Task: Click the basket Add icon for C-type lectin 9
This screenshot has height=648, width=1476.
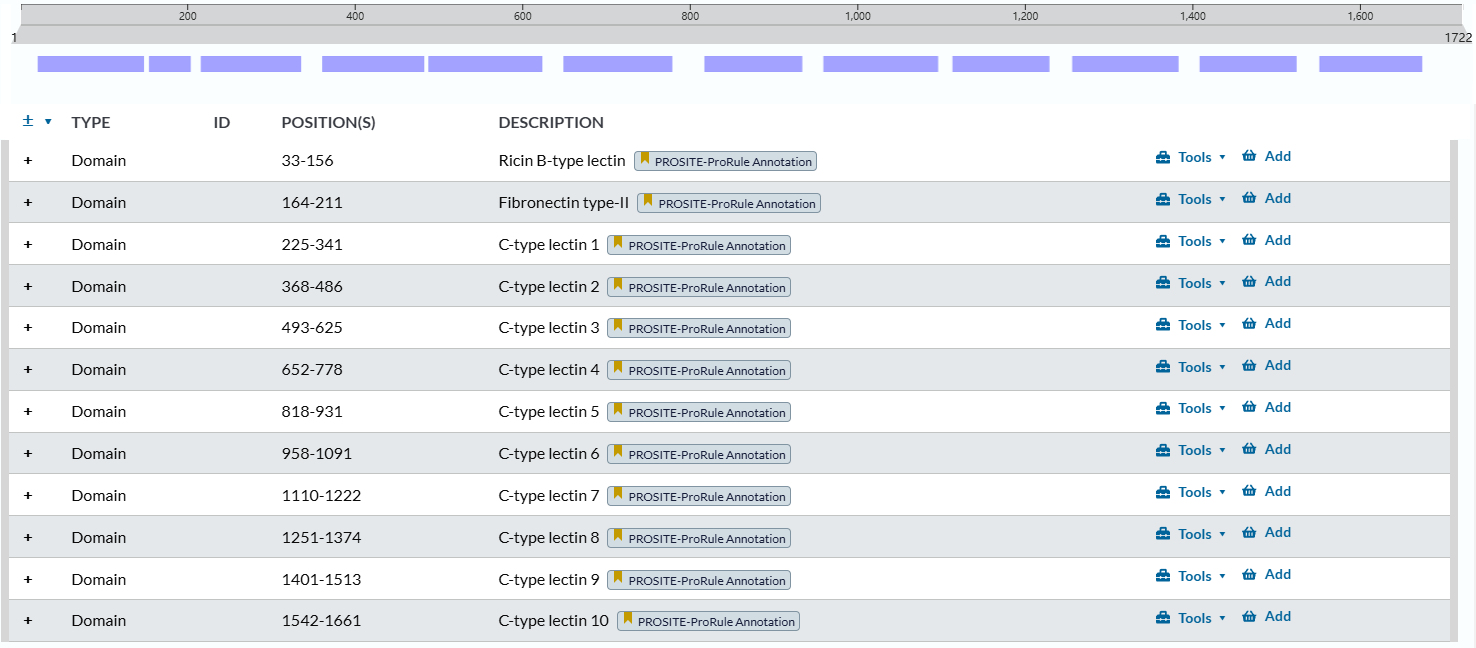Action: [x=1248, y=575]
